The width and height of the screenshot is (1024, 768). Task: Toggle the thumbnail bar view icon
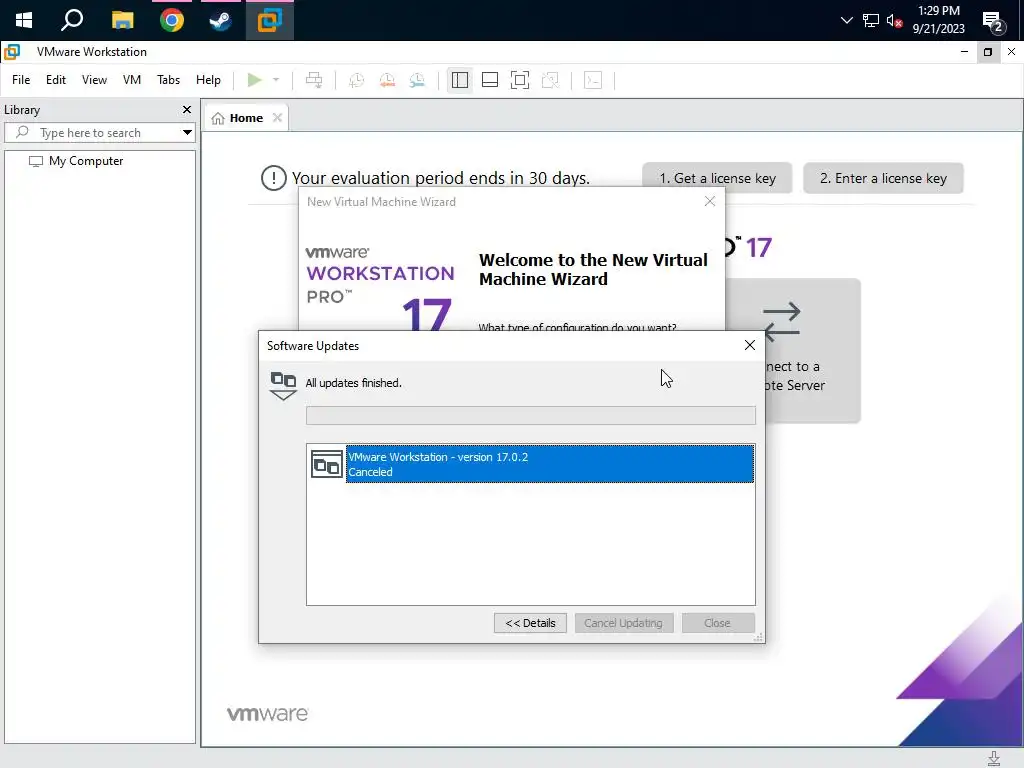(490, 80)
